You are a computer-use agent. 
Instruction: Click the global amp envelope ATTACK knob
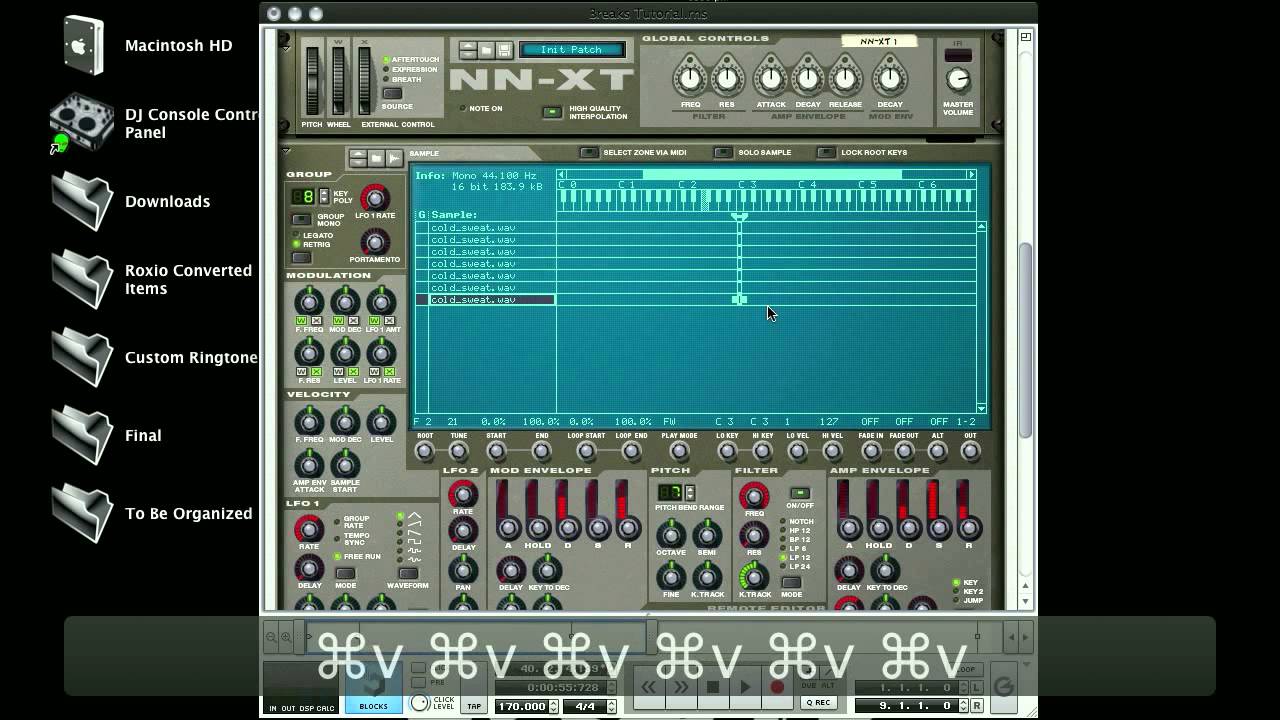click(770, 79)
